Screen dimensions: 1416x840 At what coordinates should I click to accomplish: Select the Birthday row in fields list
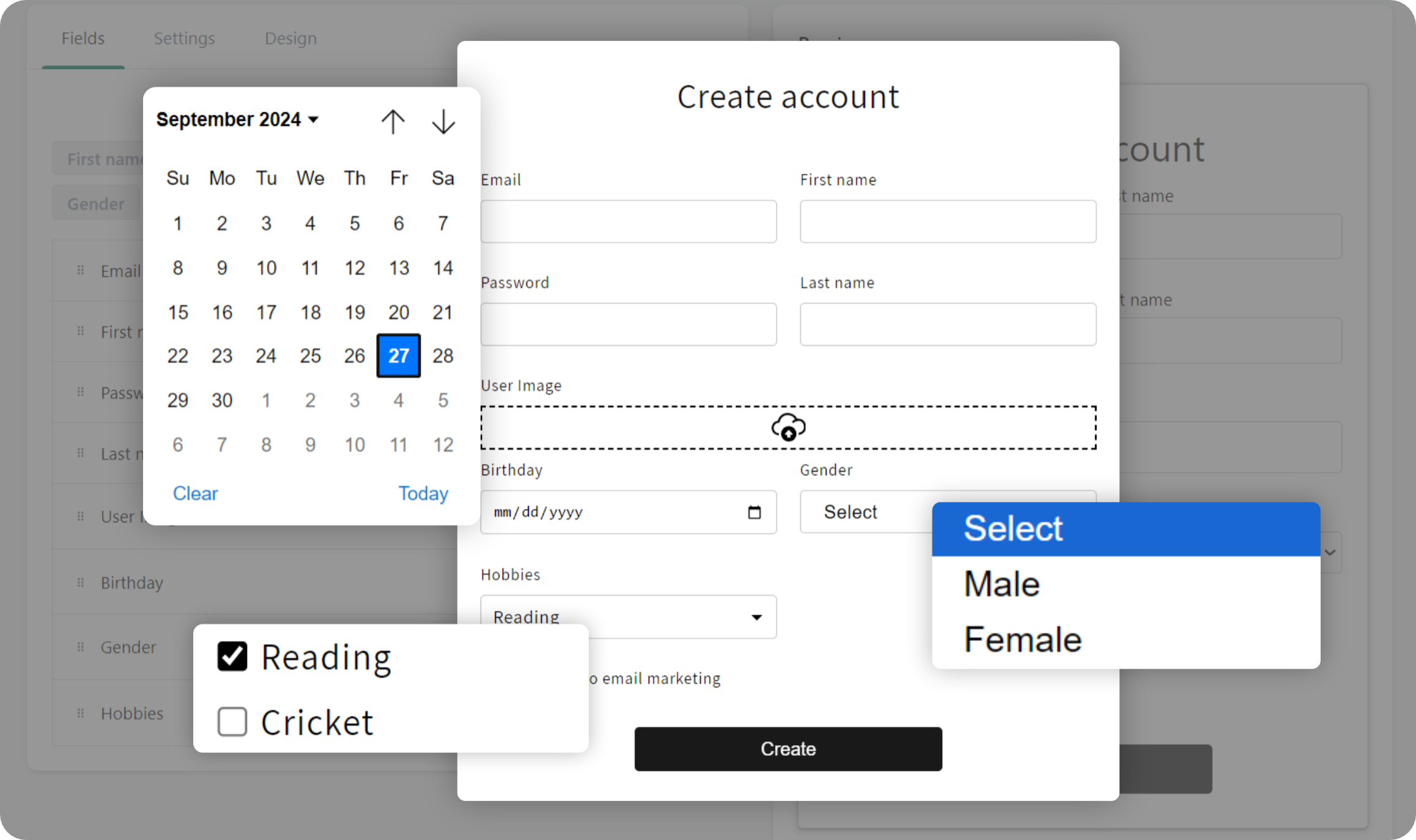coord(255,582)
